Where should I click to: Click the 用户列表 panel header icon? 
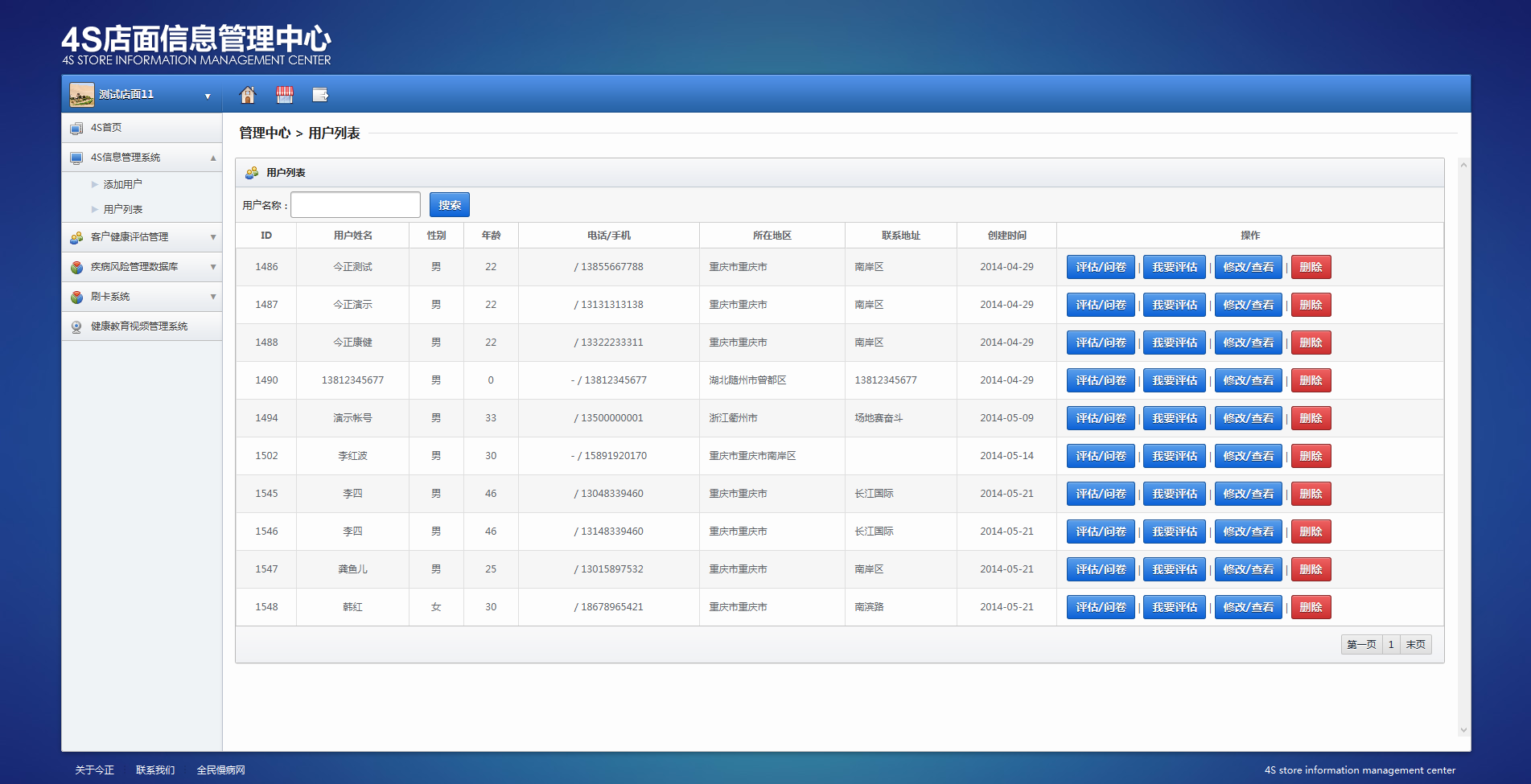[x=252, y=173]
